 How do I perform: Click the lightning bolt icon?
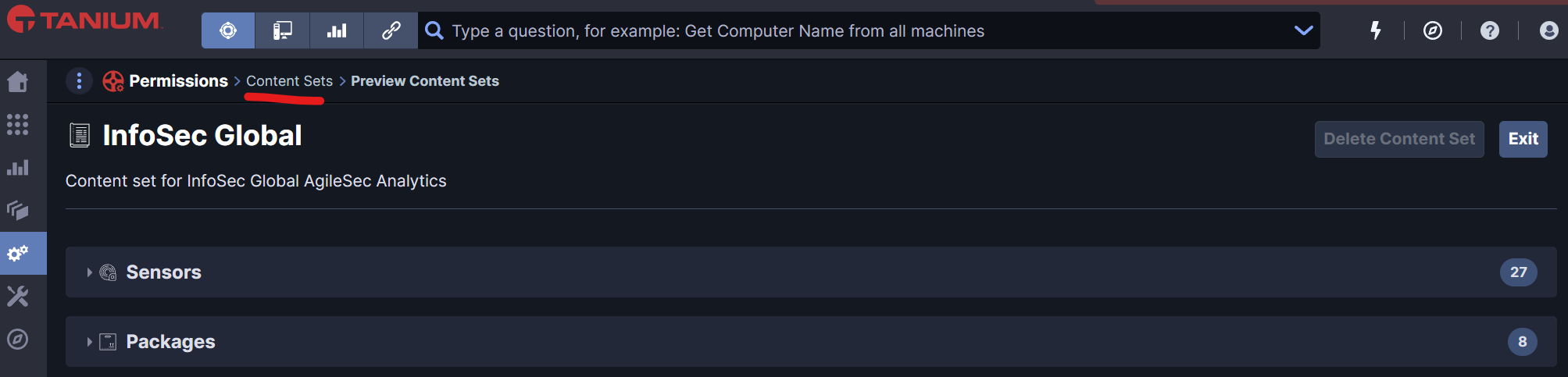[1376, 30]
